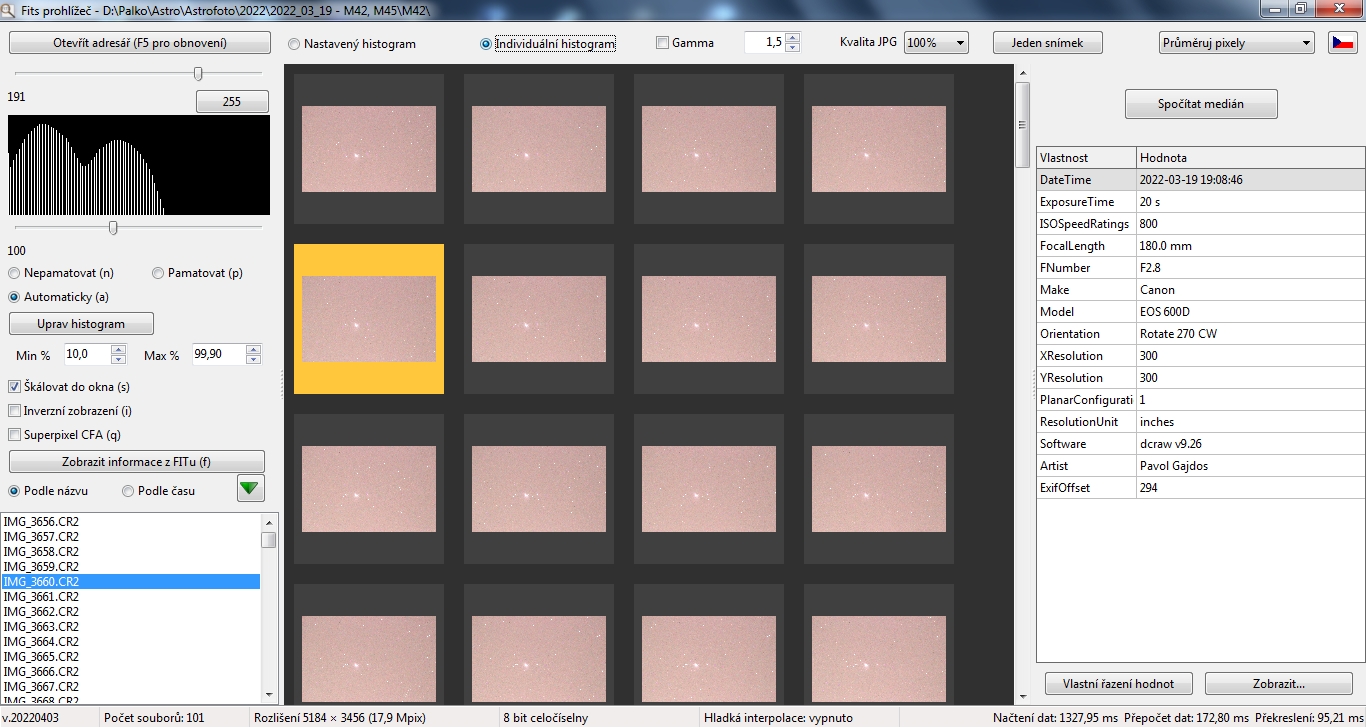Select the first thumbnail in top row
The image size is (1366, 728).
[x=369, y=135]
